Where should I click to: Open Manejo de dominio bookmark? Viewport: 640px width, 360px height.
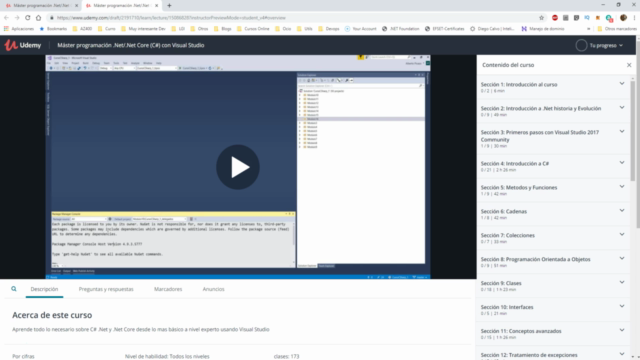coord(543,29)
